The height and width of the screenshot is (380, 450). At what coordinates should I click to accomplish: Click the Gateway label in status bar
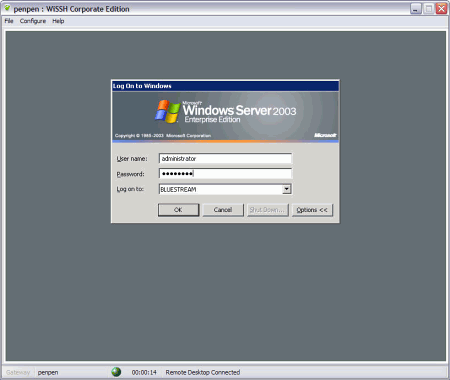coord(18,372)
